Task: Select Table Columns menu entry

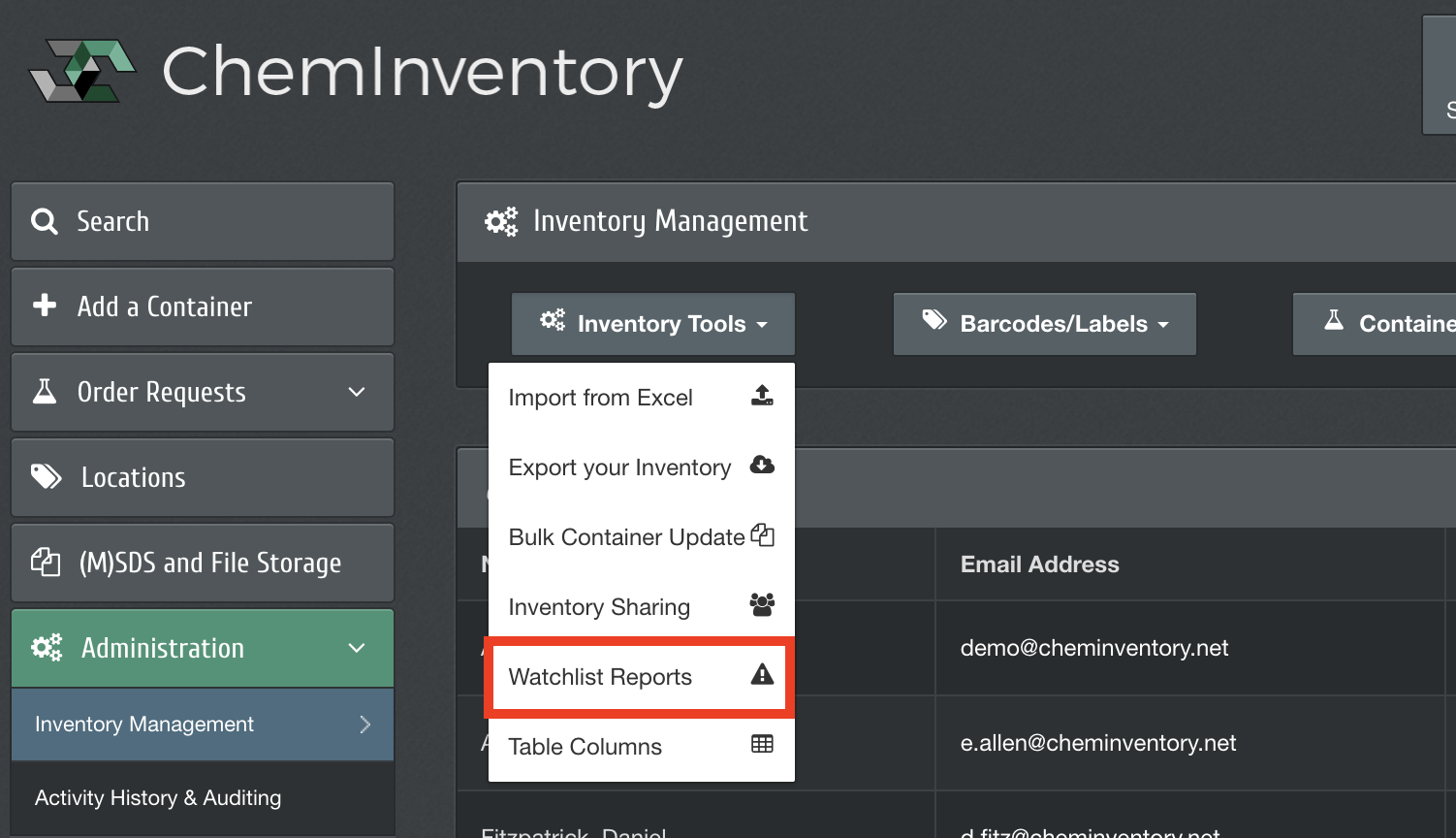Action: (x=642, y=747)
